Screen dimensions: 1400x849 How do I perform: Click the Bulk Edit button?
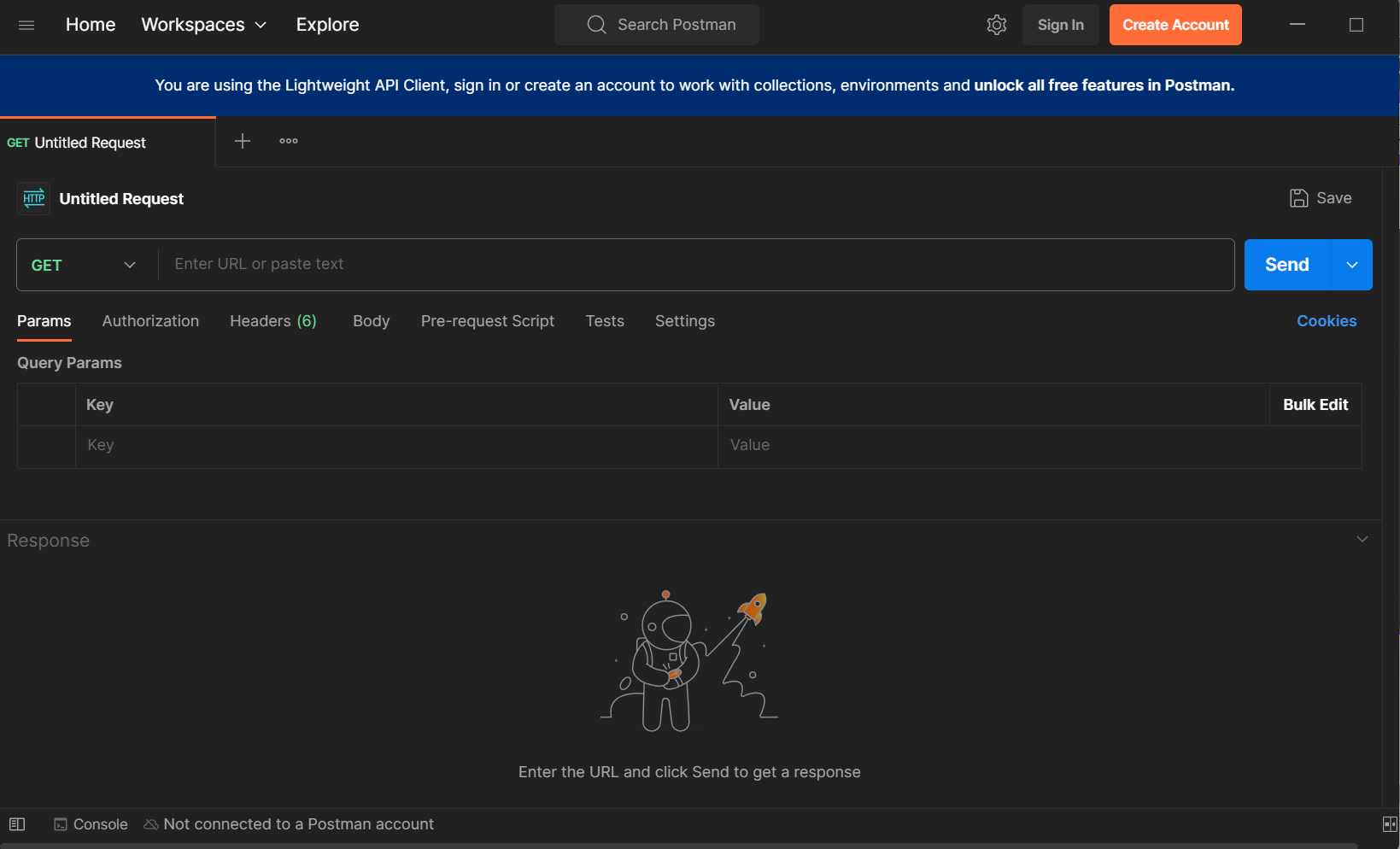1315,405
